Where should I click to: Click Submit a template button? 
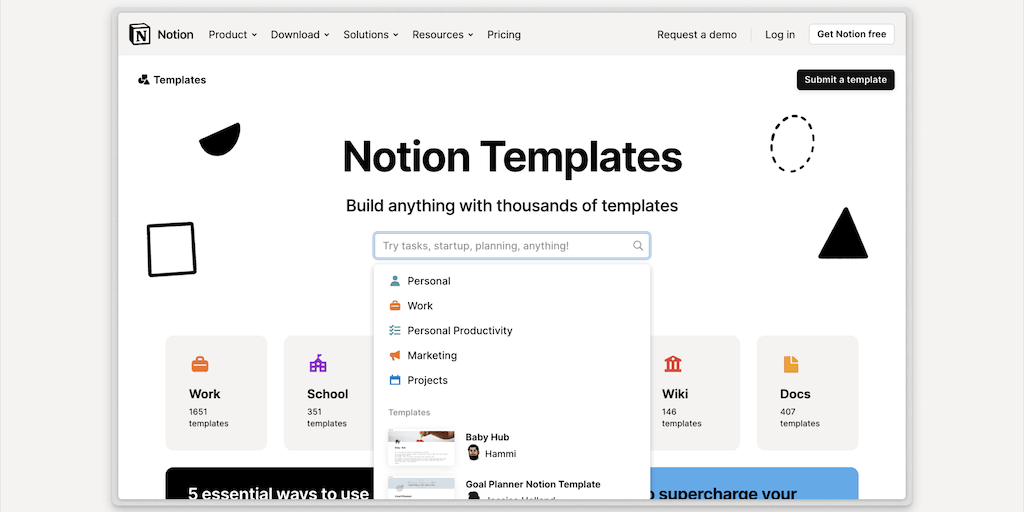pyautogui.click(x=845, y=80)
